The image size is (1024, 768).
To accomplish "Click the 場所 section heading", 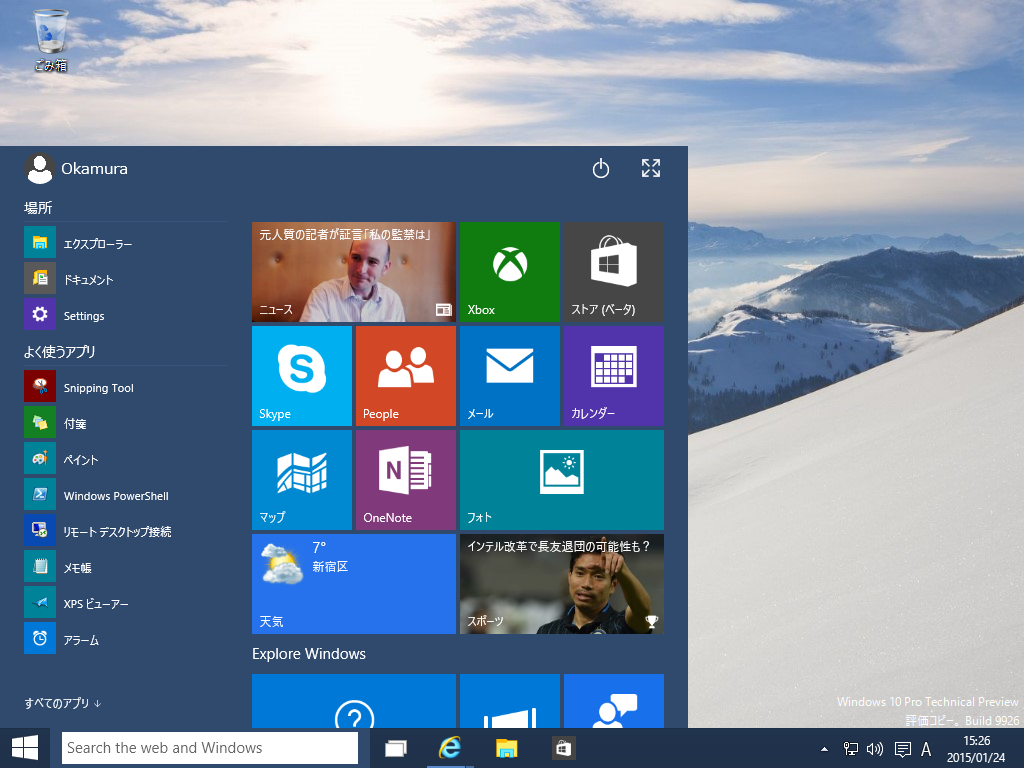I will click(38, 208).
